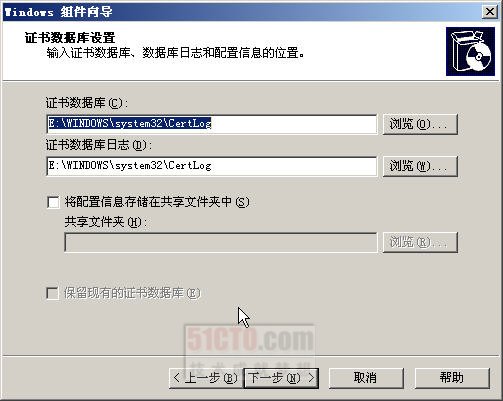Viewport: 503px width, 401px height.
Task: Proceed with 下一步(N) button
Action: tap(281, 378)
